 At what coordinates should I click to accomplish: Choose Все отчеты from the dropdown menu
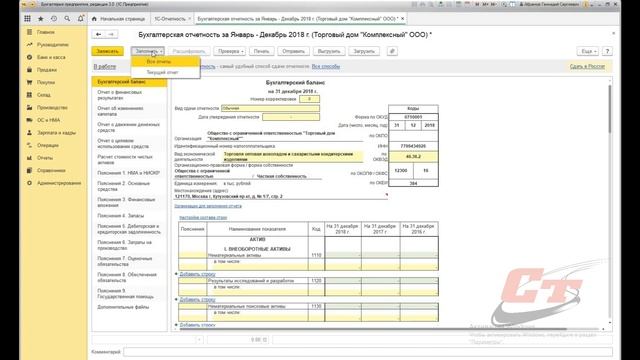(x=165, y=62)
